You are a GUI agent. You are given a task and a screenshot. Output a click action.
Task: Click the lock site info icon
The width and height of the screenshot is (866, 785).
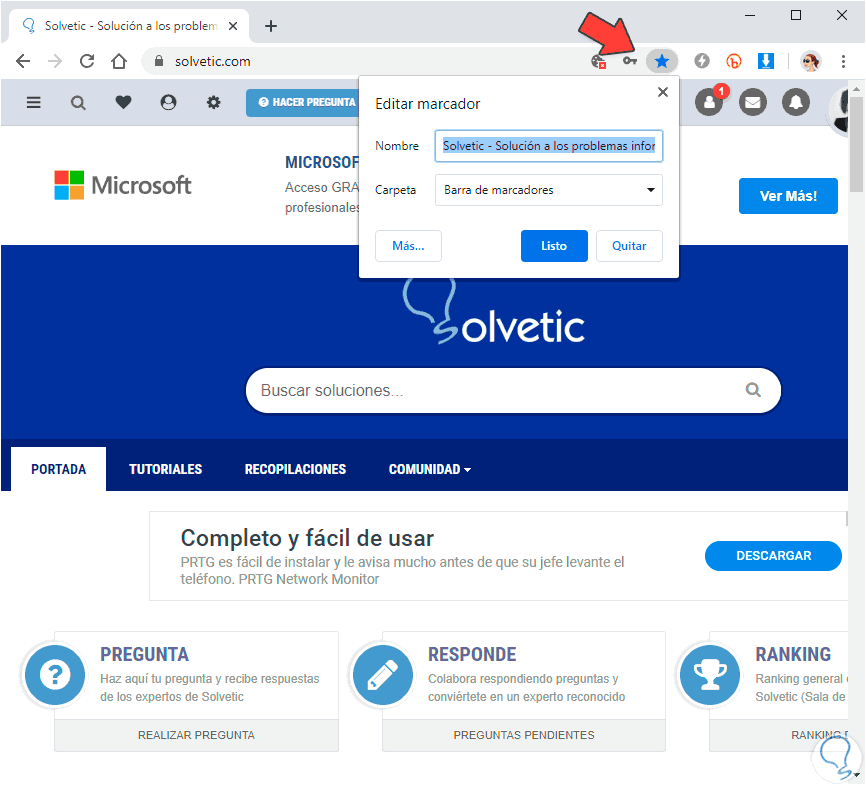[159, 61]
